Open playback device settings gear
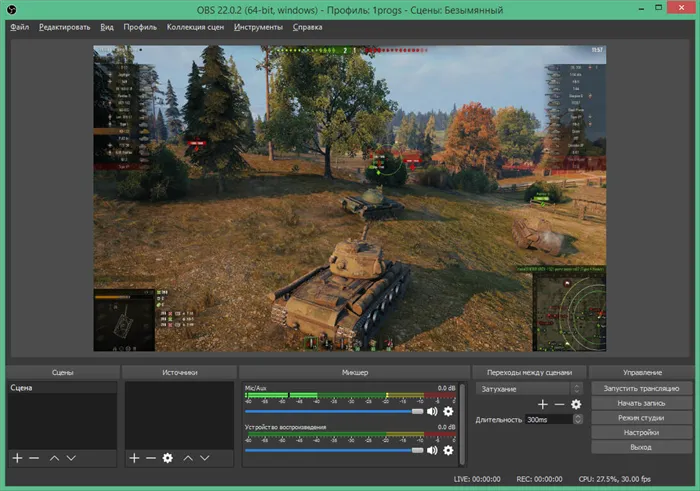700x491 pixels. click(448, 450)
